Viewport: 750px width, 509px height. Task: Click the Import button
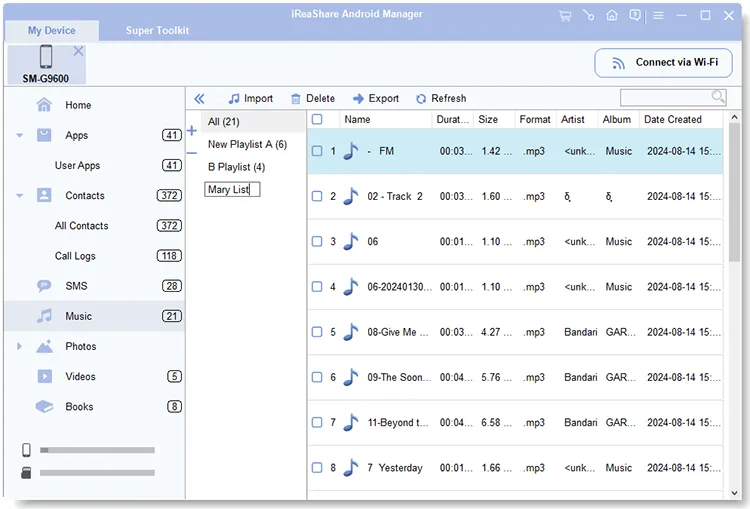251,99
